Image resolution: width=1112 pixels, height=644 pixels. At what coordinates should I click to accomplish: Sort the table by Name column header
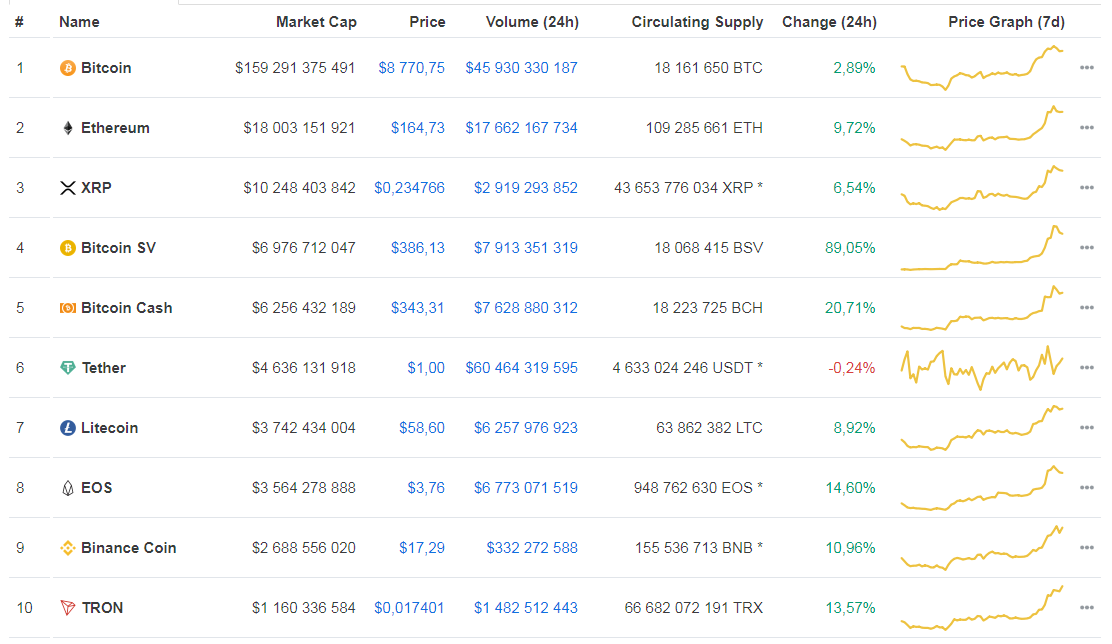pos(79,22)
